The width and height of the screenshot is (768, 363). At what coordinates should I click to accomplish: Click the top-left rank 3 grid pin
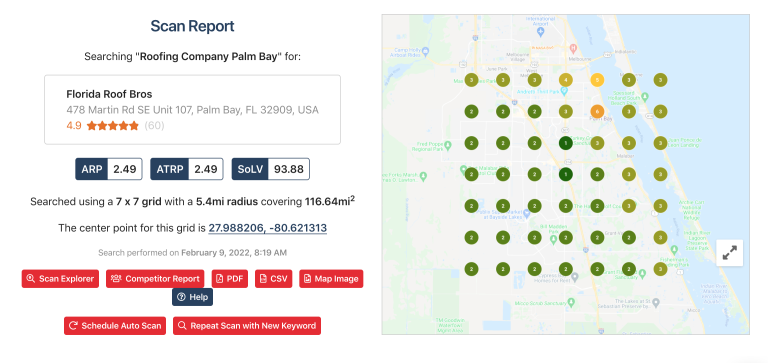471,80
